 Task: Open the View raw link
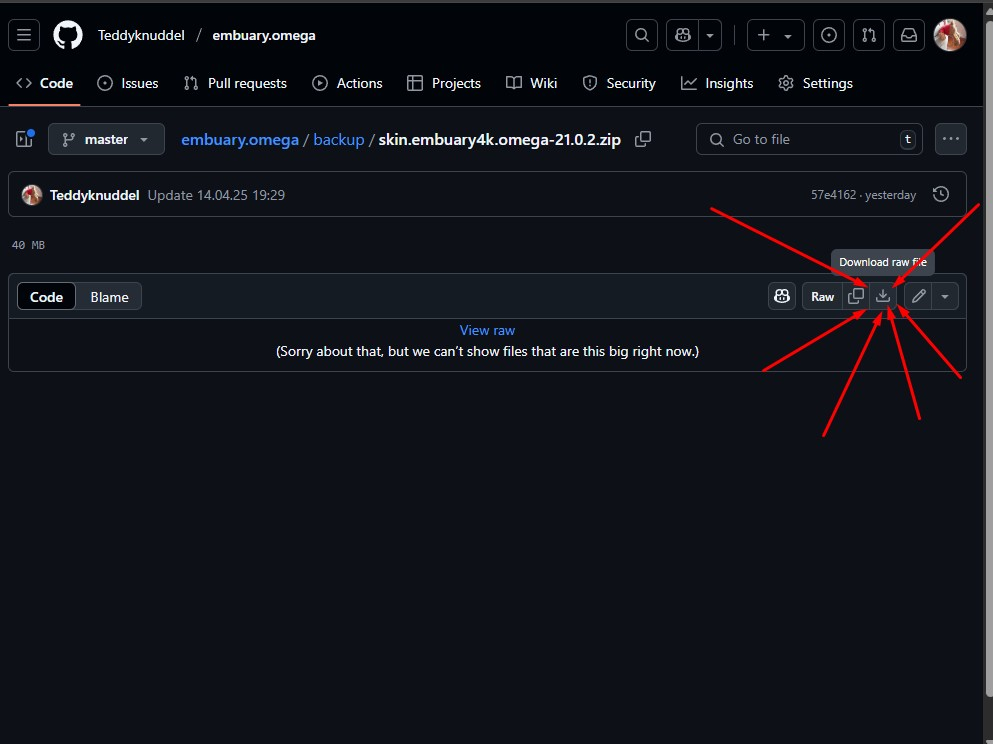pyautogui.click(x=487, y=330)
